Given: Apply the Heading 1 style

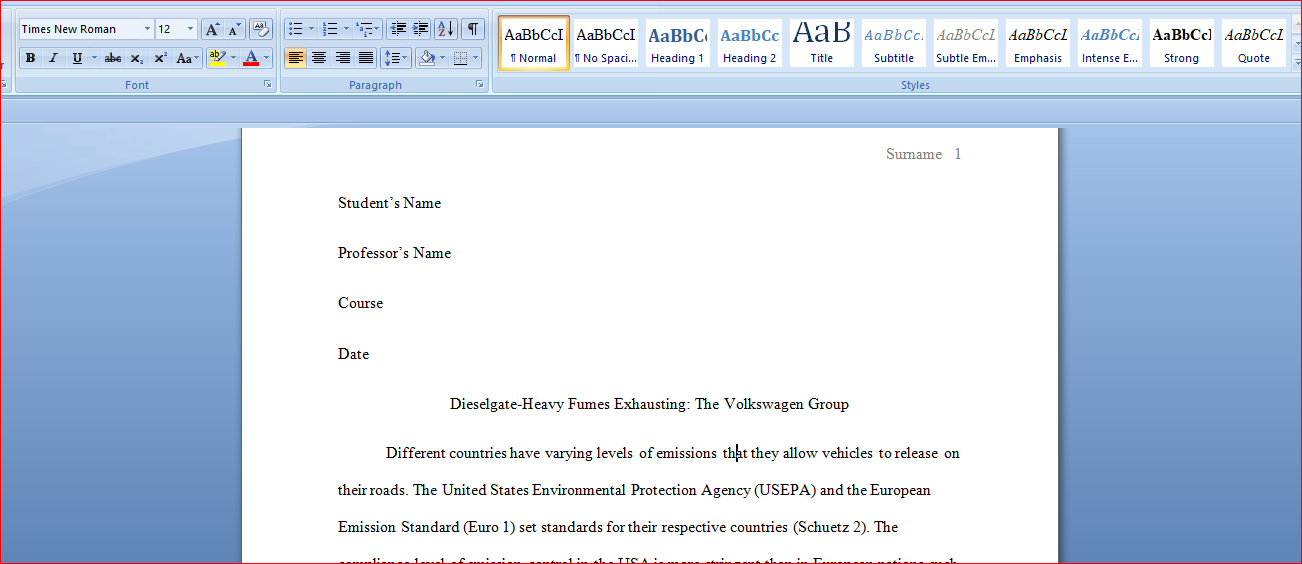Looking at the screenshot, I should 677,43.
